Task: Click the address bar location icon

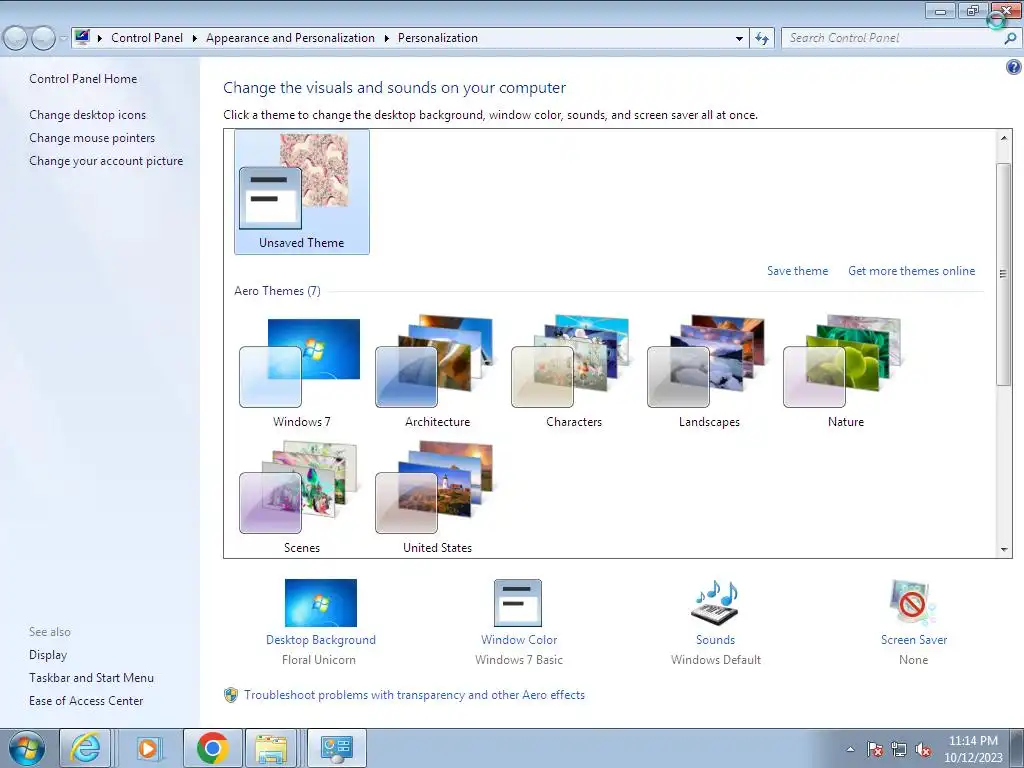Action: coord(82,38)
